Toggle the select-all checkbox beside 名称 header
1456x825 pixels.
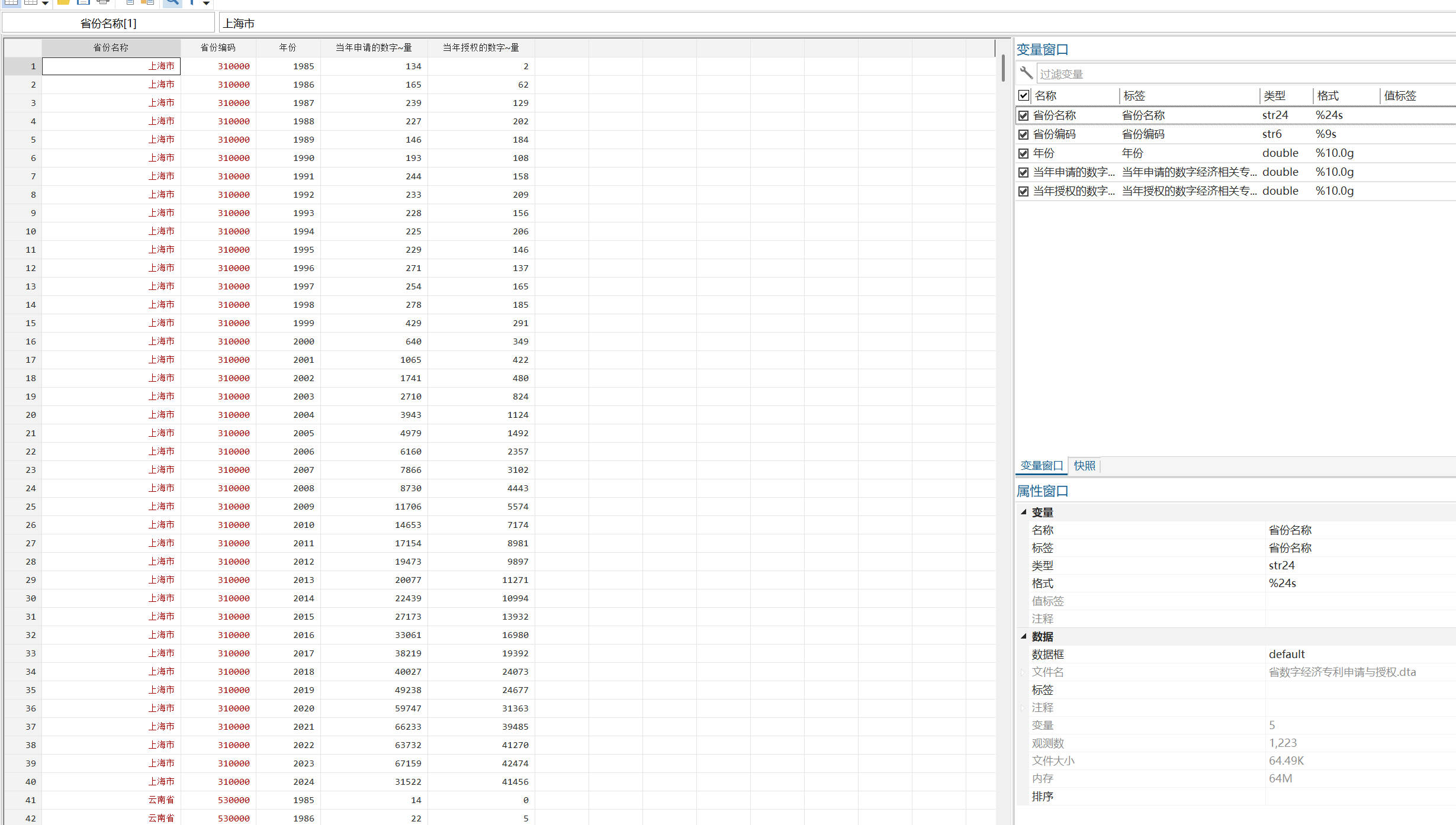point(1023,95)
